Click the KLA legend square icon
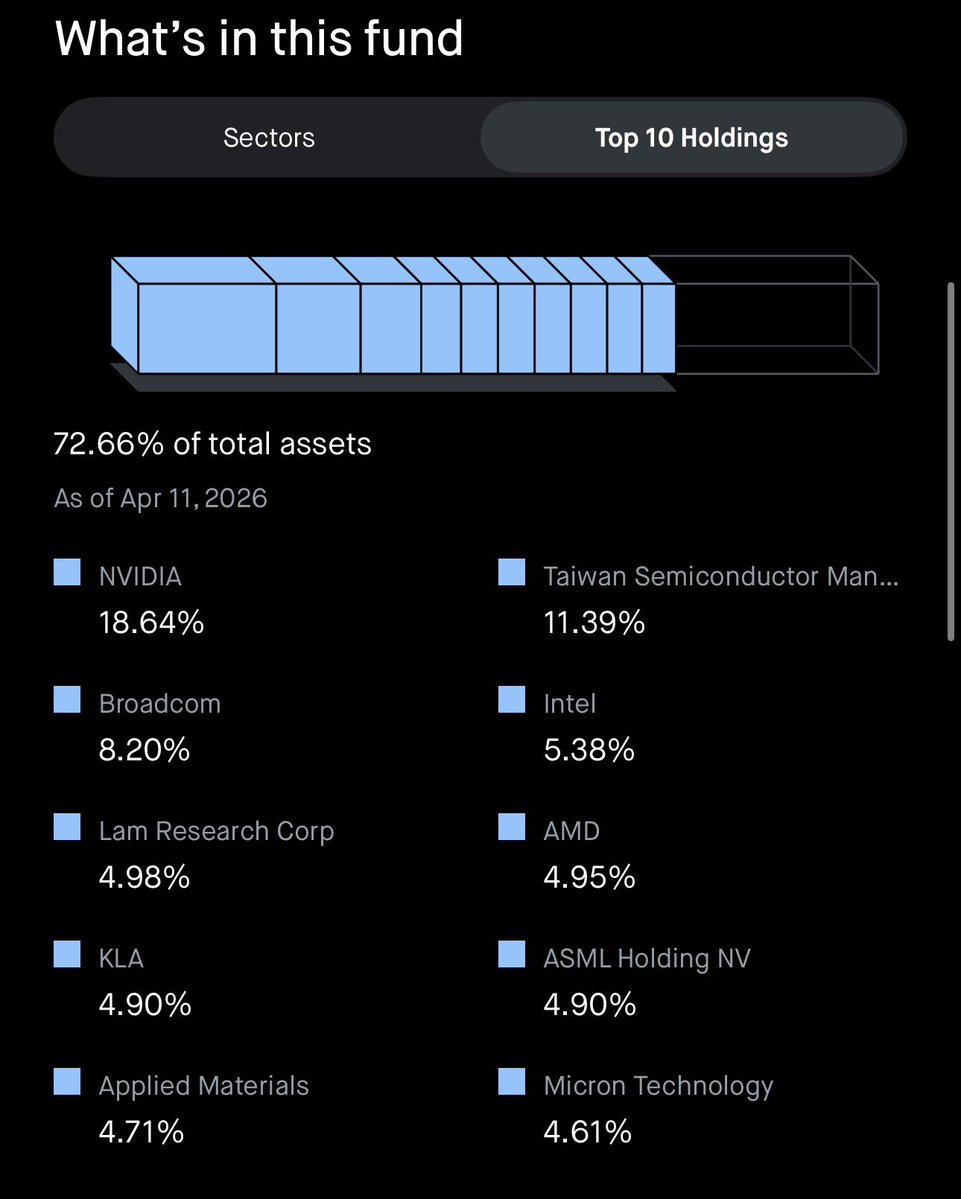961x1199 pixels. [x=67, y=955]
